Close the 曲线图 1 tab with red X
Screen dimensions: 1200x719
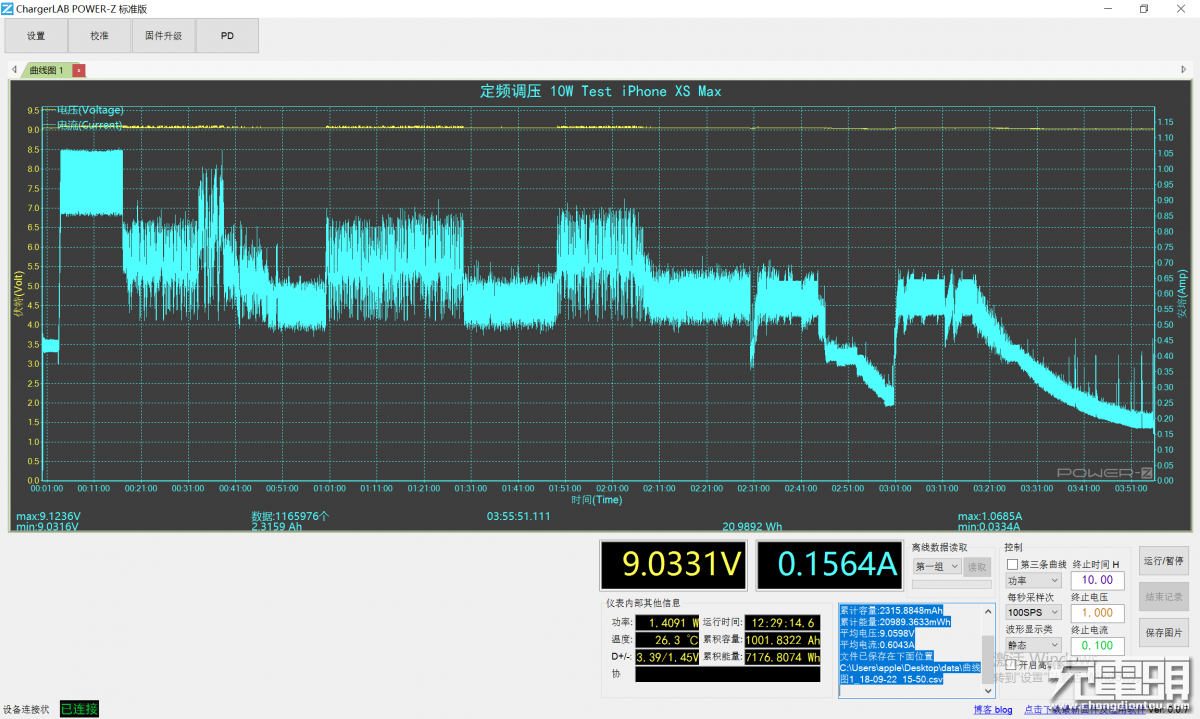[x=80, y=70]
